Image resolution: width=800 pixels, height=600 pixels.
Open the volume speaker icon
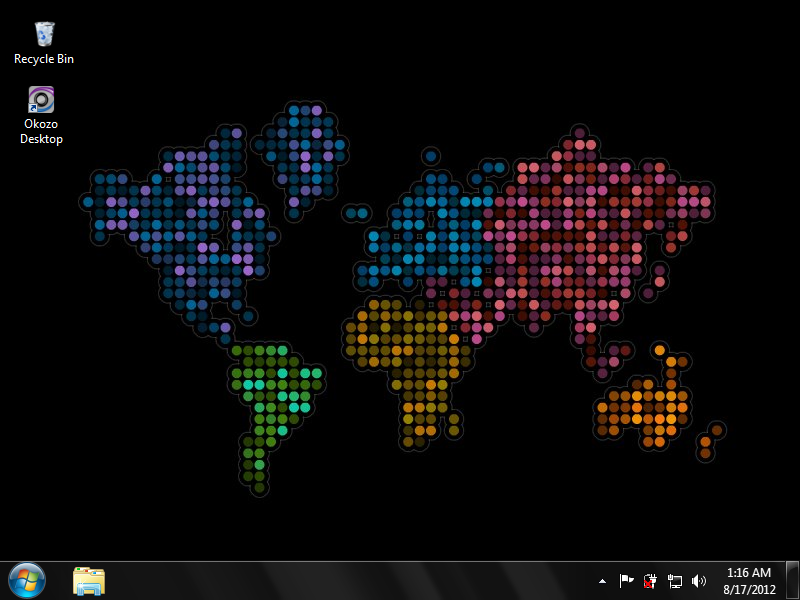click(x=698, y=581)
